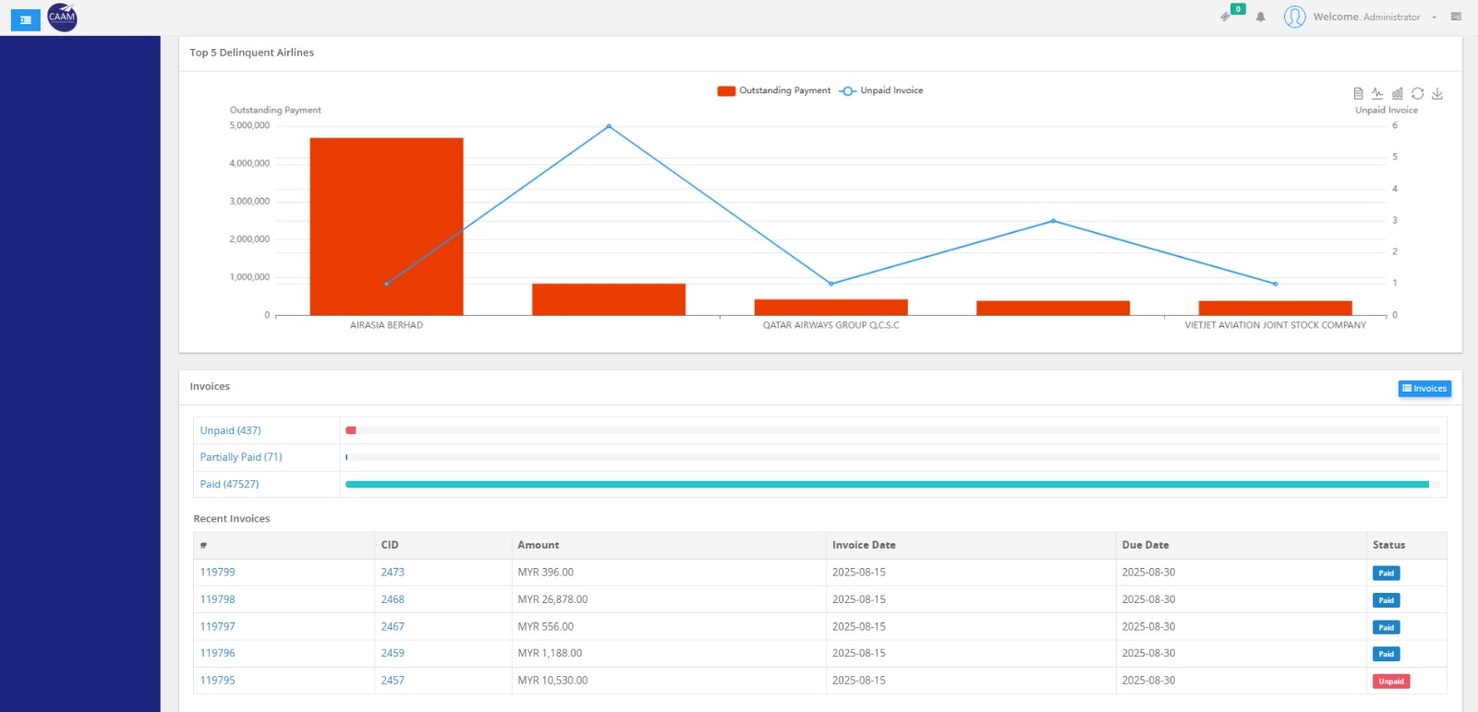Open the far-right header panel icon
This screenshot has width=1478, height=712.
click(1456, 17)
